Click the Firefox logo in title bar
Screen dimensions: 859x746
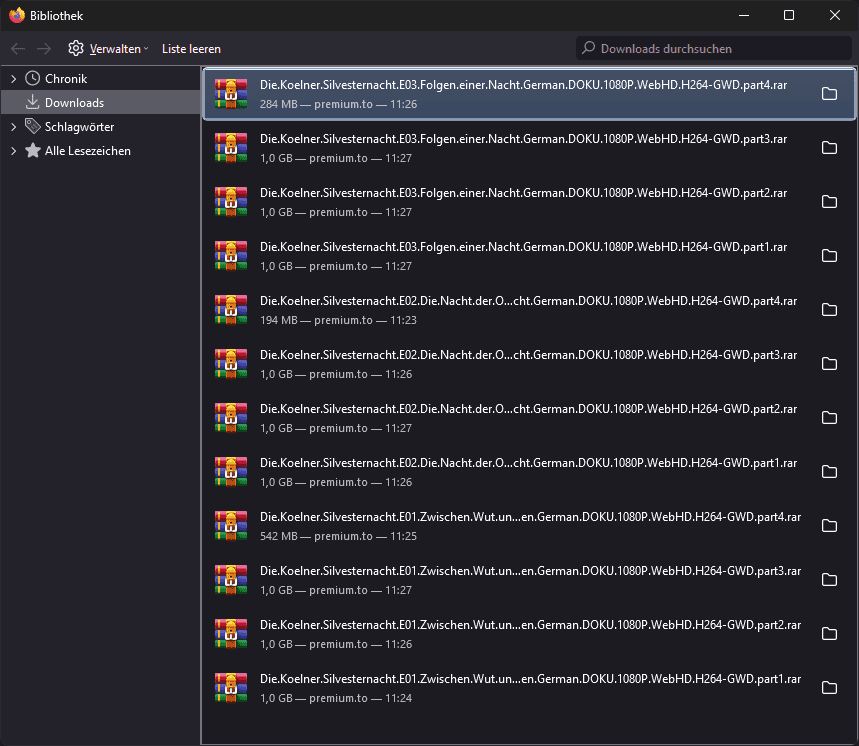16,15
